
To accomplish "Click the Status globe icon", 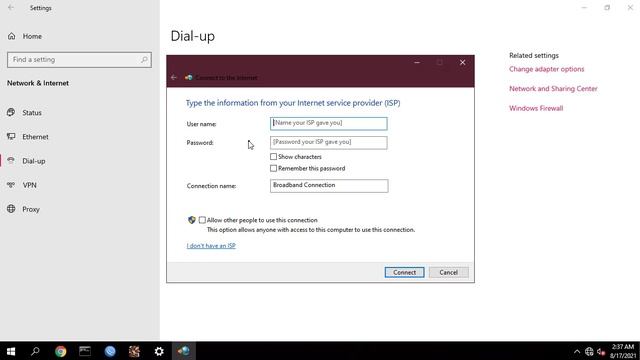I will [11, 112].
